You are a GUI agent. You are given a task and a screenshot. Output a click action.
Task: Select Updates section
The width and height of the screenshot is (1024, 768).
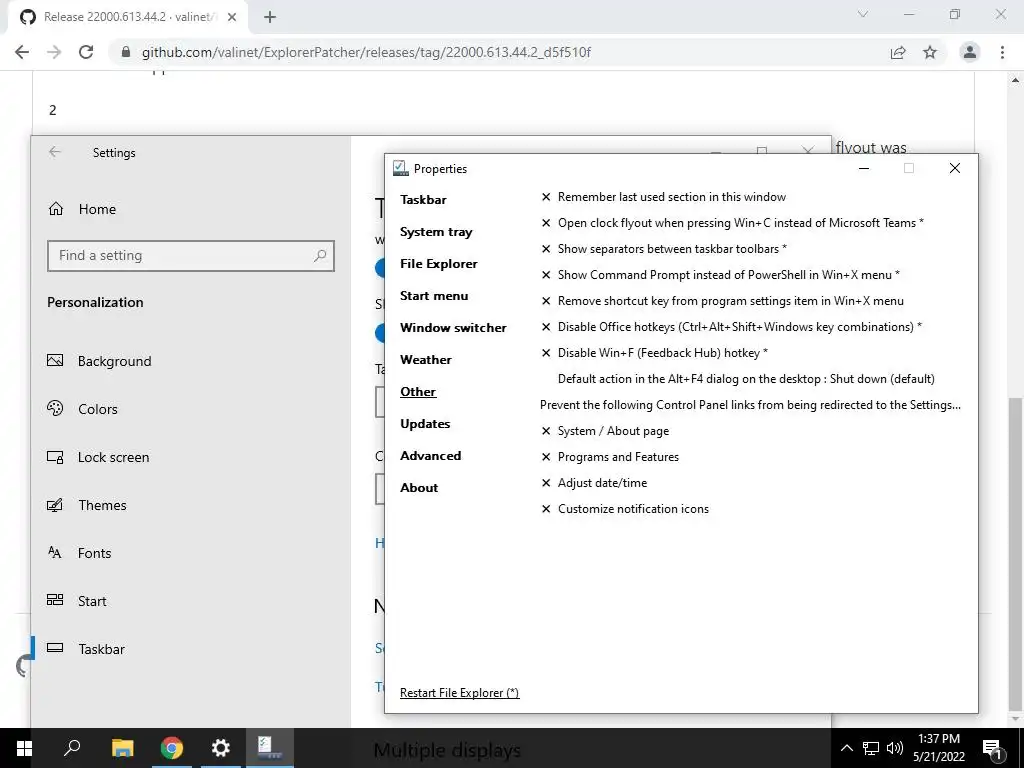pos(425,424)
